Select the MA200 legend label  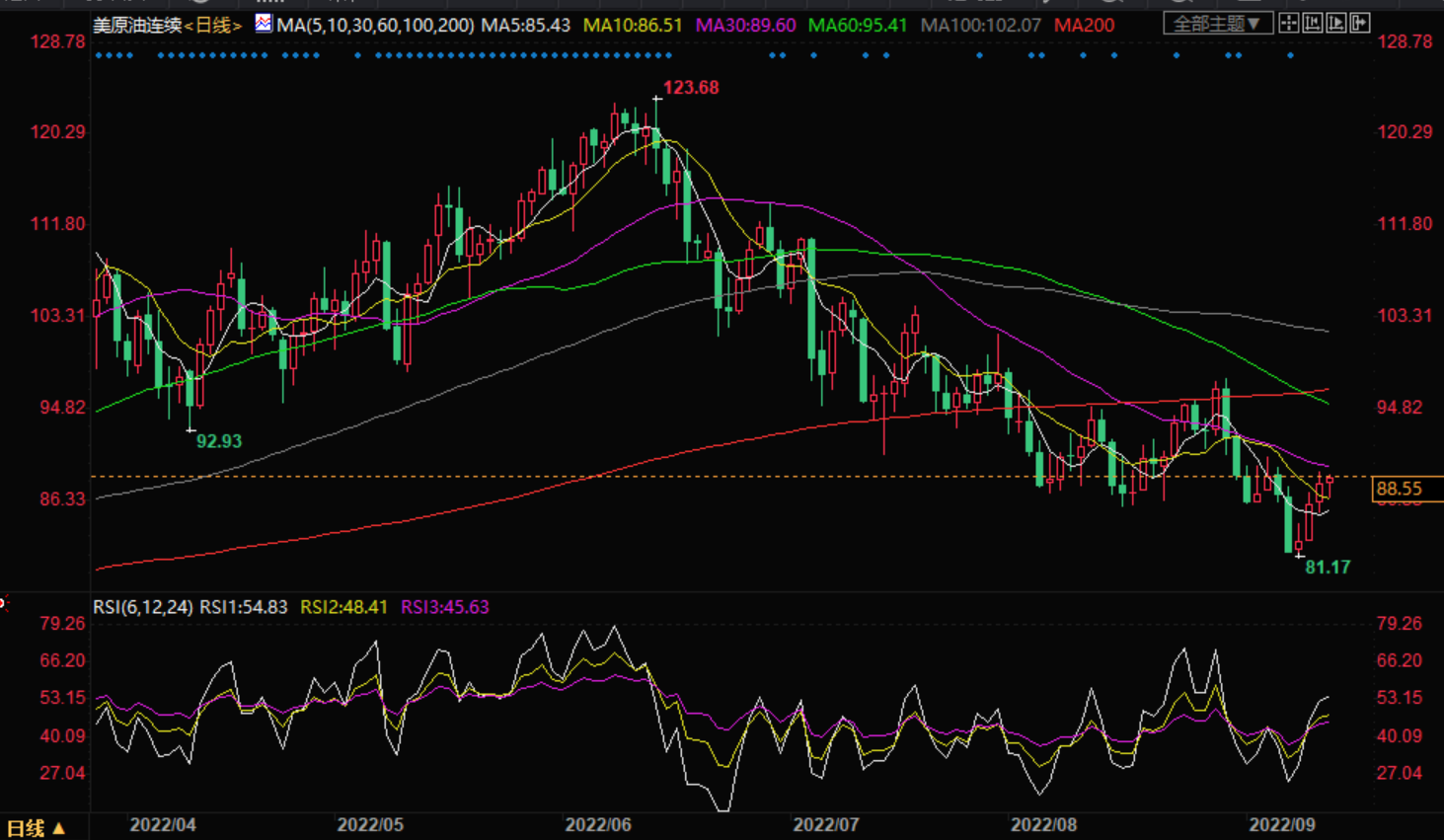tap(1084, 26)
